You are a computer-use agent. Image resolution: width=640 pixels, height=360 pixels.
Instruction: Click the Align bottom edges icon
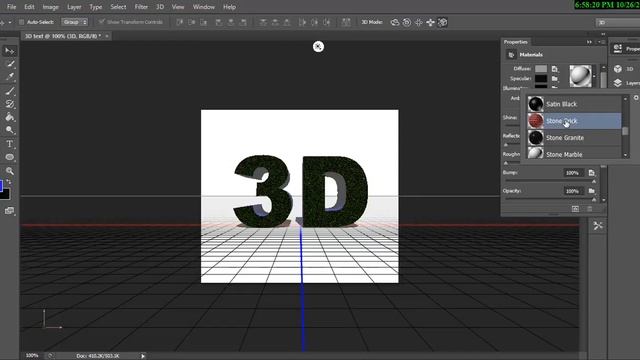coord(203,22)
